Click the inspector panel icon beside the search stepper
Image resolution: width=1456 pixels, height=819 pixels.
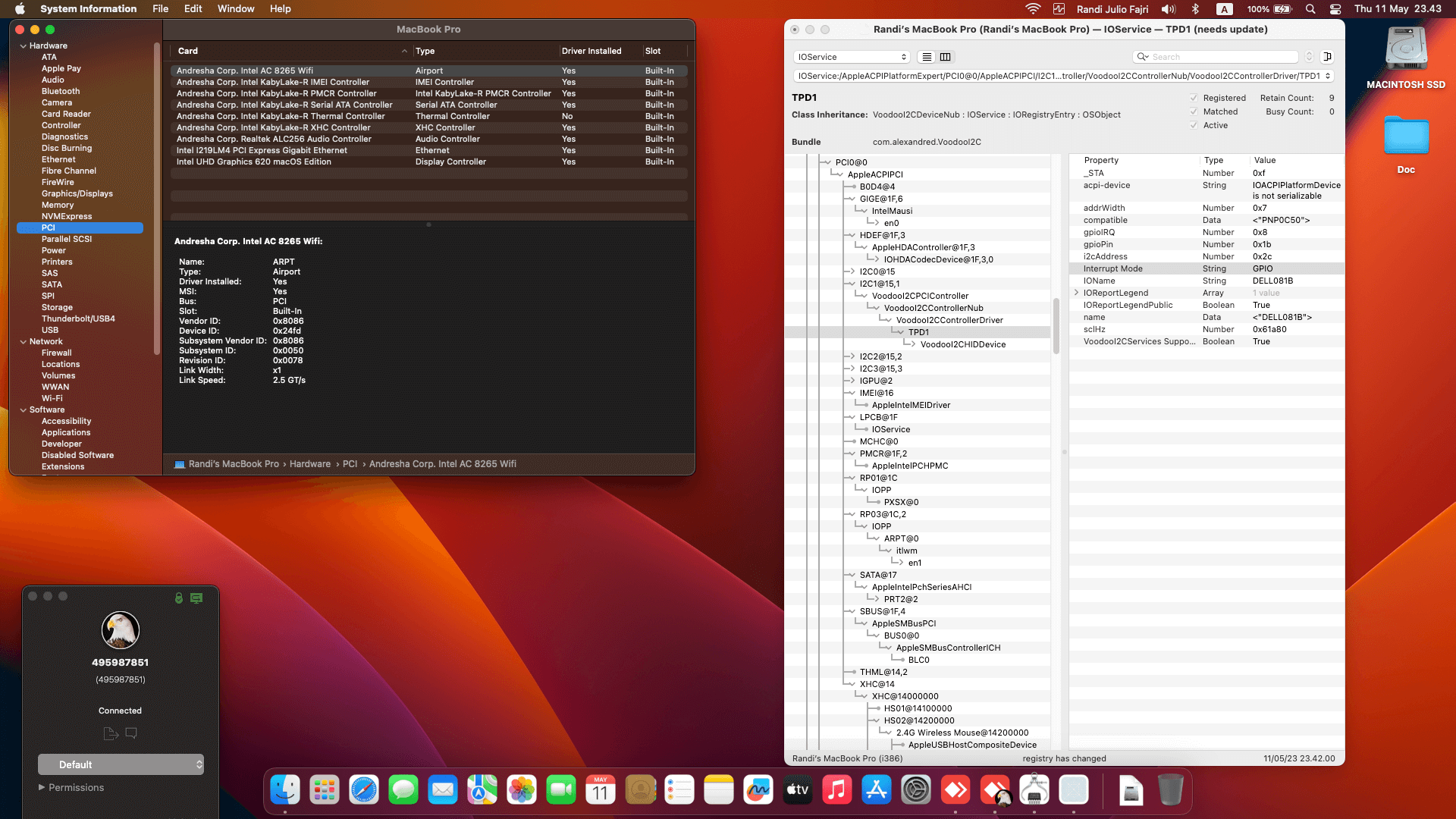pos(1327,57)
